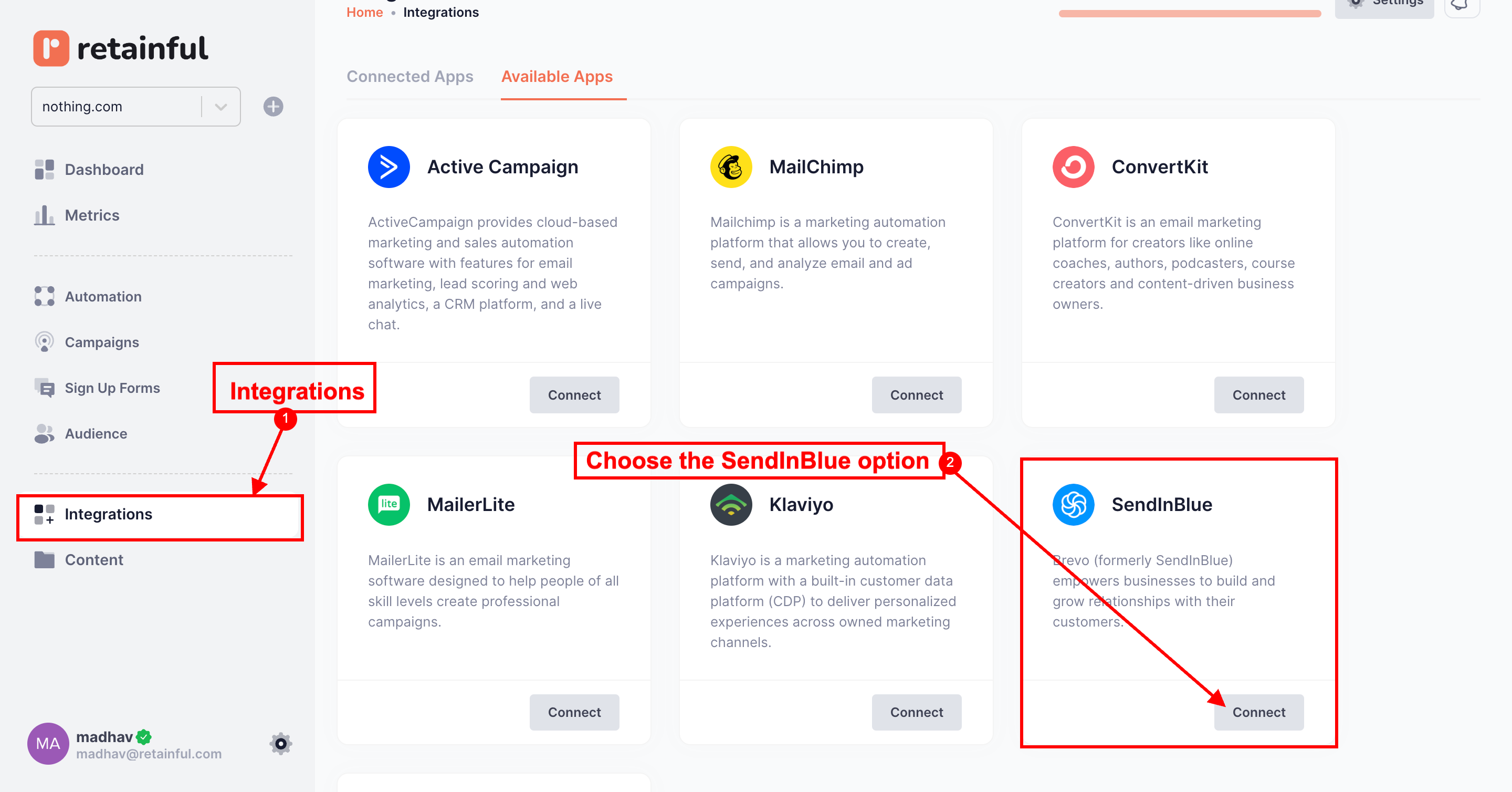
Task: Switch to Connected Apps tab
Action: (409, 76)
